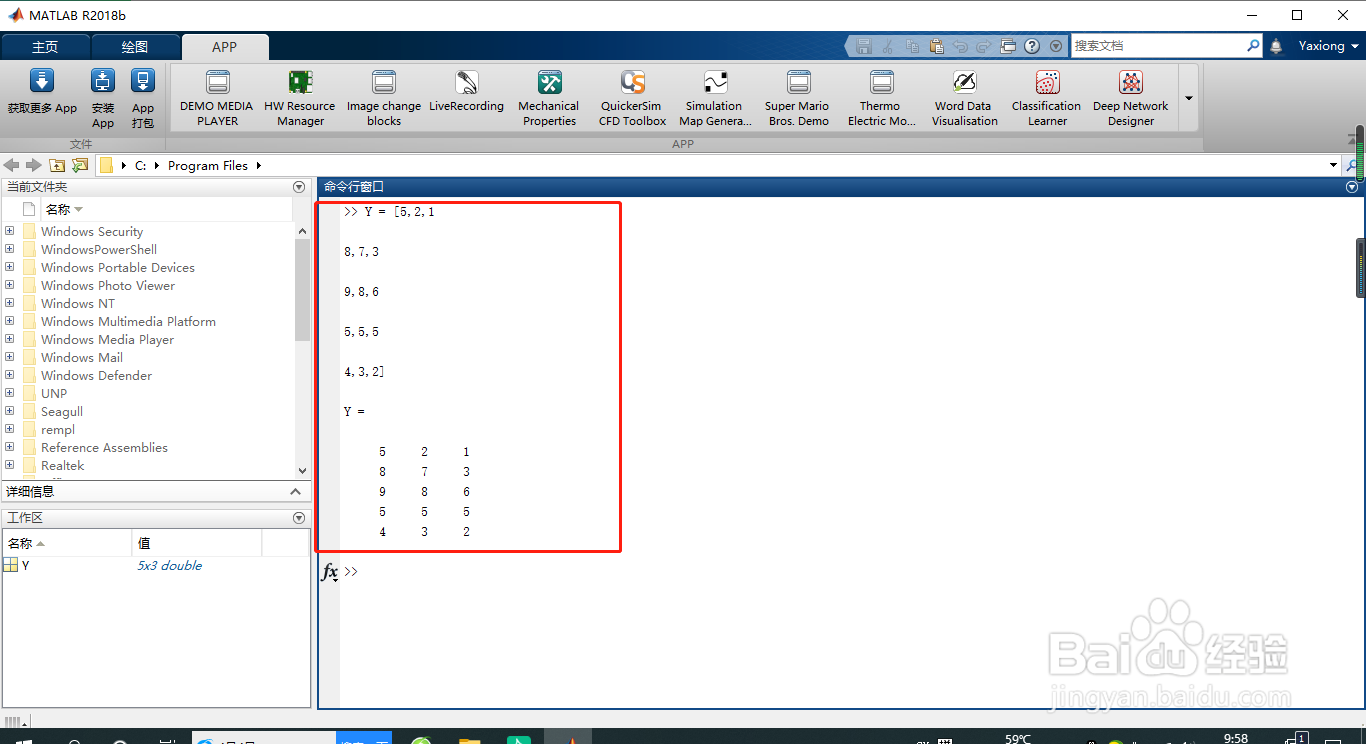
Task: Open the Deep Network Designer app
Action: pyautogui.click(x=1130, y=98)
